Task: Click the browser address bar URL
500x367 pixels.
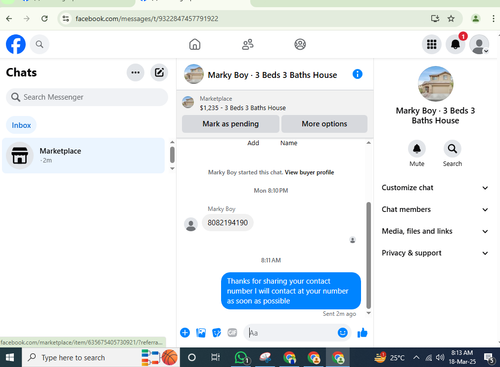Action: 147,19
